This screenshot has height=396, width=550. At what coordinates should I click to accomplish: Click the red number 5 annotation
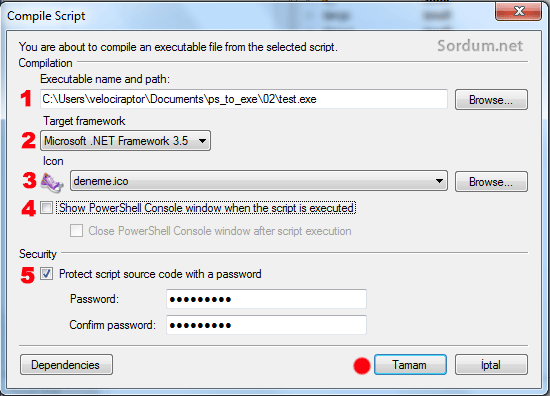tap(28, 275)
